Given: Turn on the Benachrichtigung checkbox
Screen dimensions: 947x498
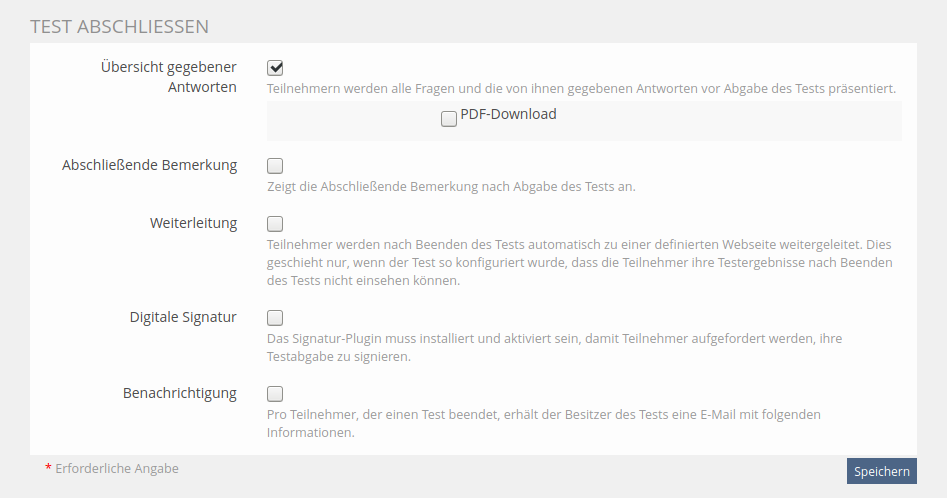Looking at the screenshot, I should click(275, 394).
